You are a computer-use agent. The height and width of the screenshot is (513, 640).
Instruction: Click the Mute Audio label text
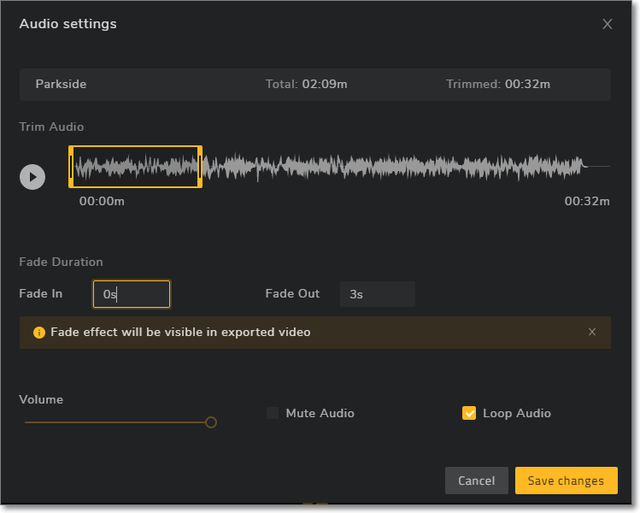(x=320, y=413)
